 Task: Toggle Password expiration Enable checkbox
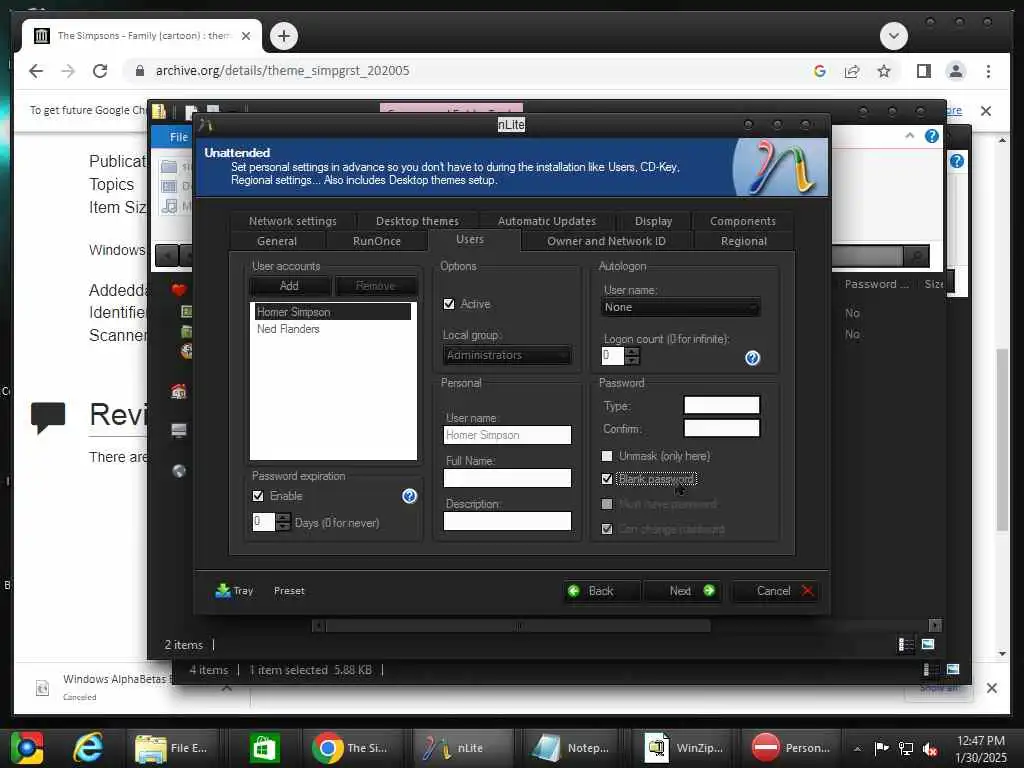point(258,496)
